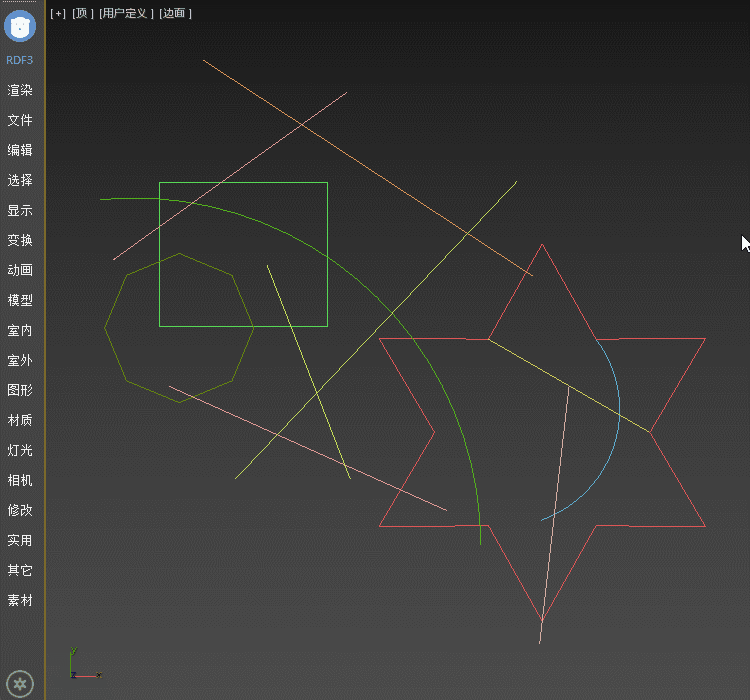Open the [用户定义] viewport dropdown
The width and height of the screenshot is (750, 700).
[x=127, y=13]
